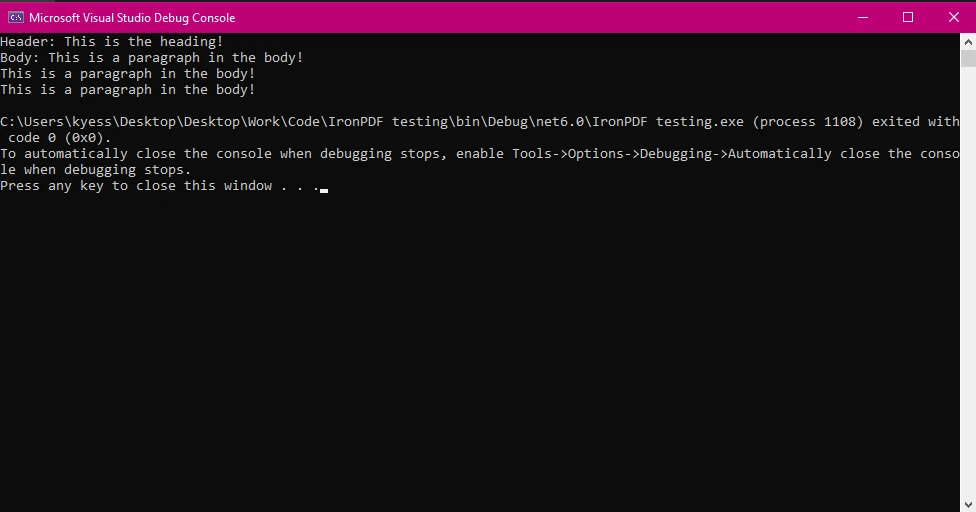Click the scrollbar up arrow
This screenshot has width=976, height=512.
point(968,41)
